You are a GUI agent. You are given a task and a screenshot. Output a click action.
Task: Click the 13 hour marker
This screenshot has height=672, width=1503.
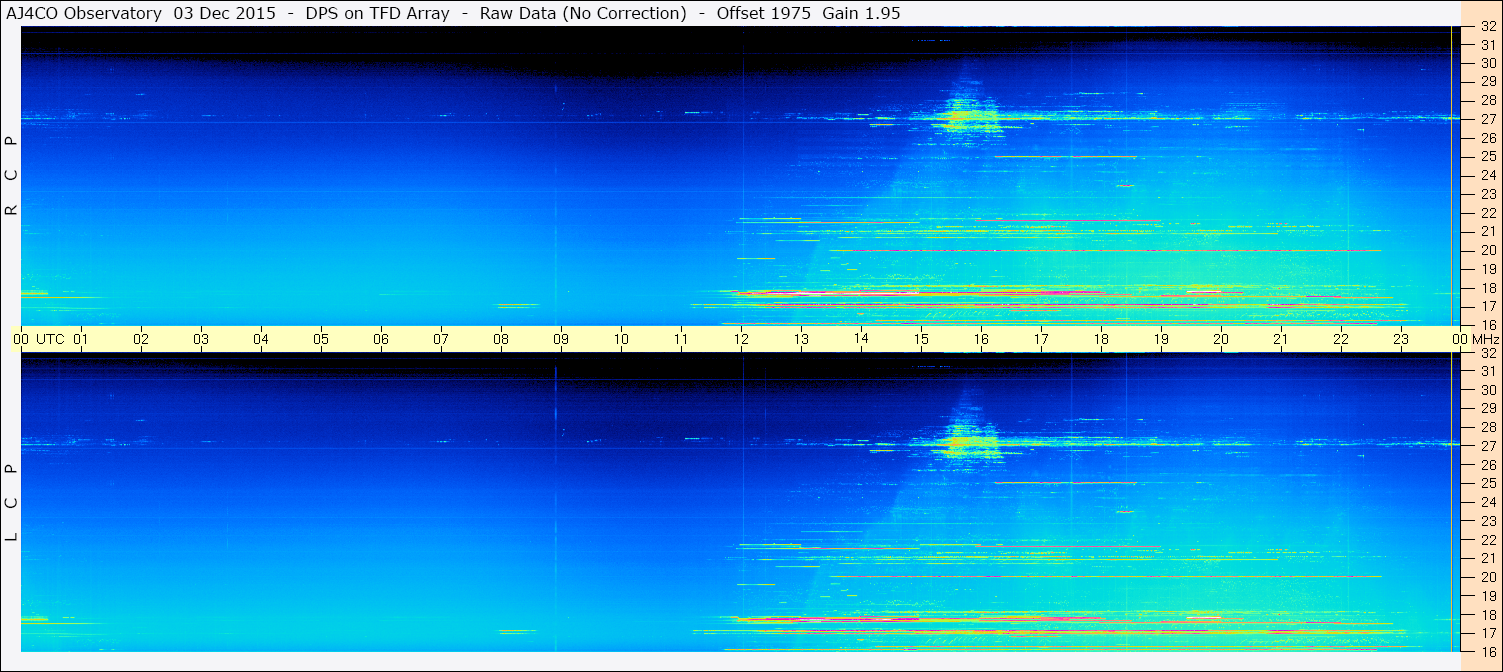click(801, 339)
